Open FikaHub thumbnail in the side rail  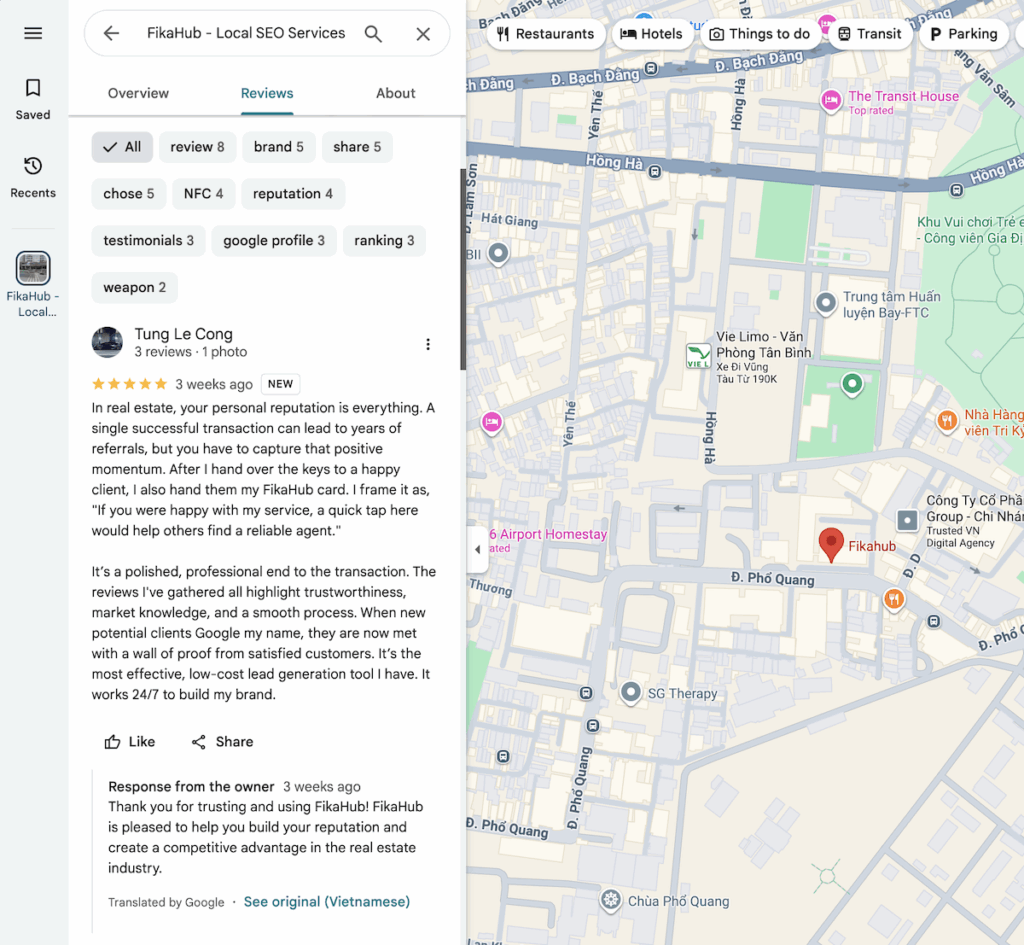pos(33,268)
